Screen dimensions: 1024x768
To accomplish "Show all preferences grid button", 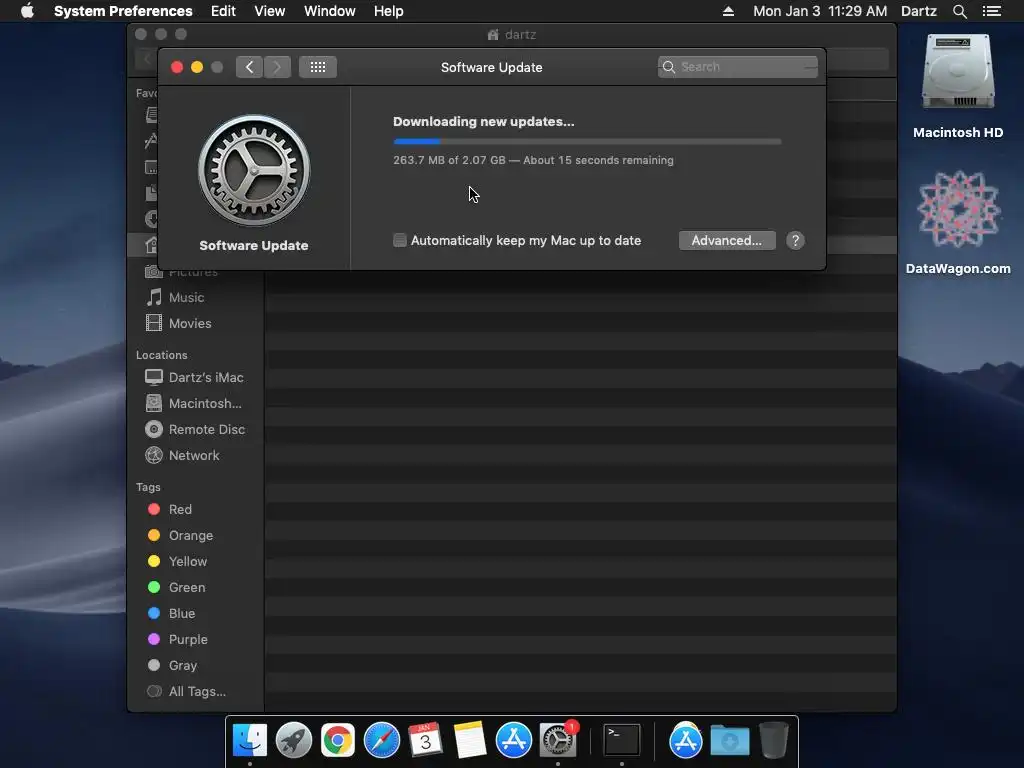I will coord(317,67).
